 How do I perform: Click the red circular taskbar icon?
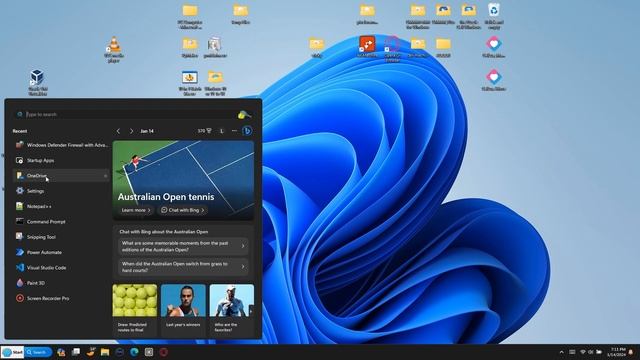163,352
